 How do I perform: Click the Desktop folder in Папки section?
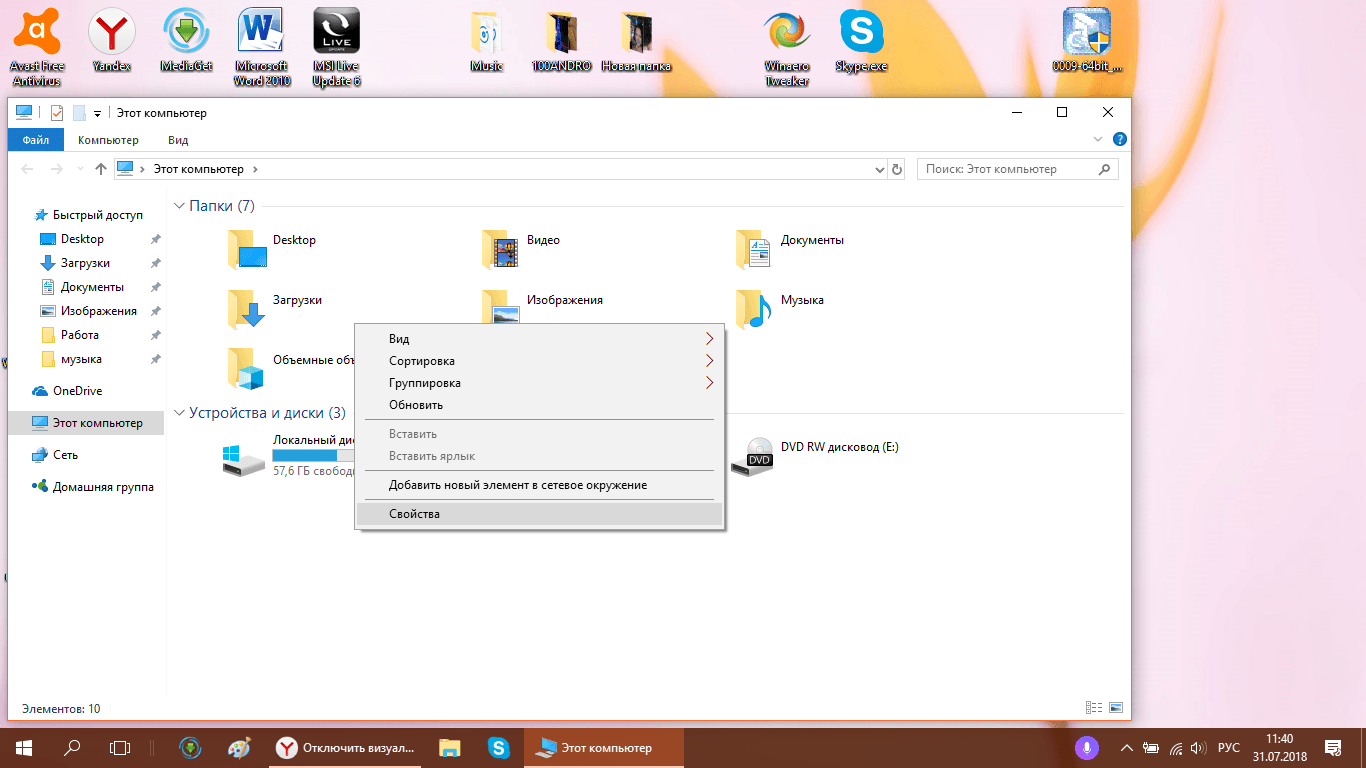pyautogui.click(x=272, y=250)
